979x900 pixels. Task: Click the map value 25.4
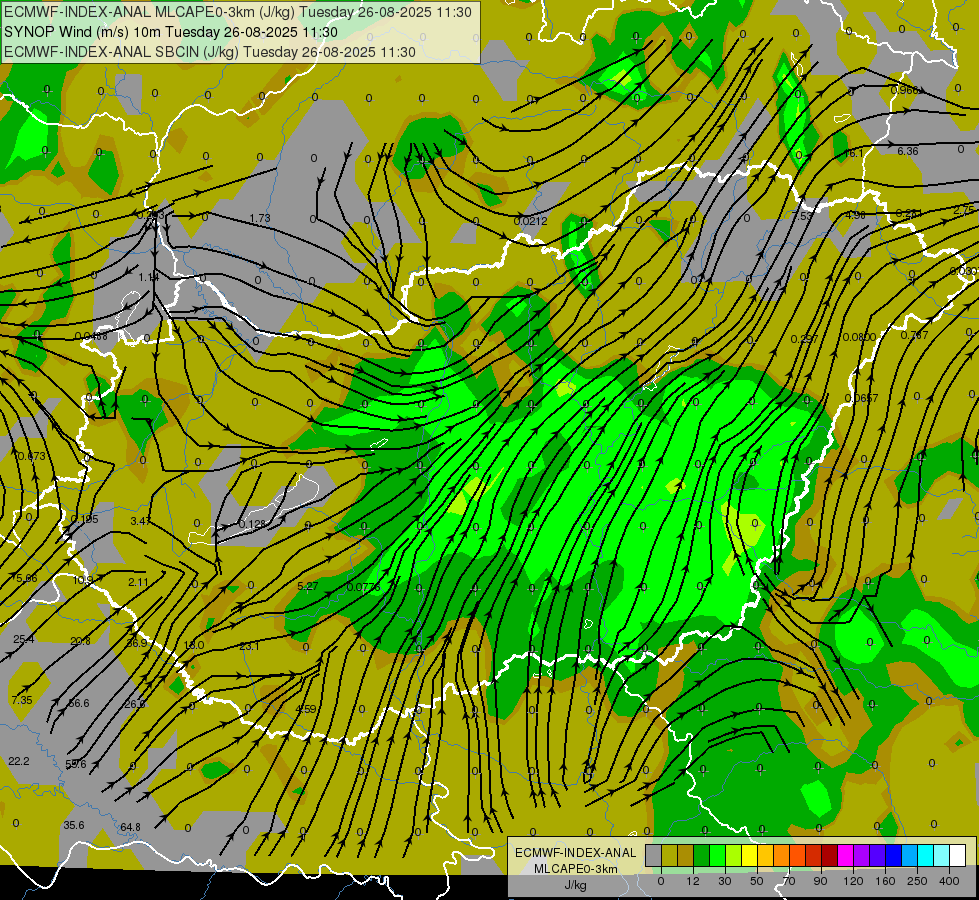point(24,640)
